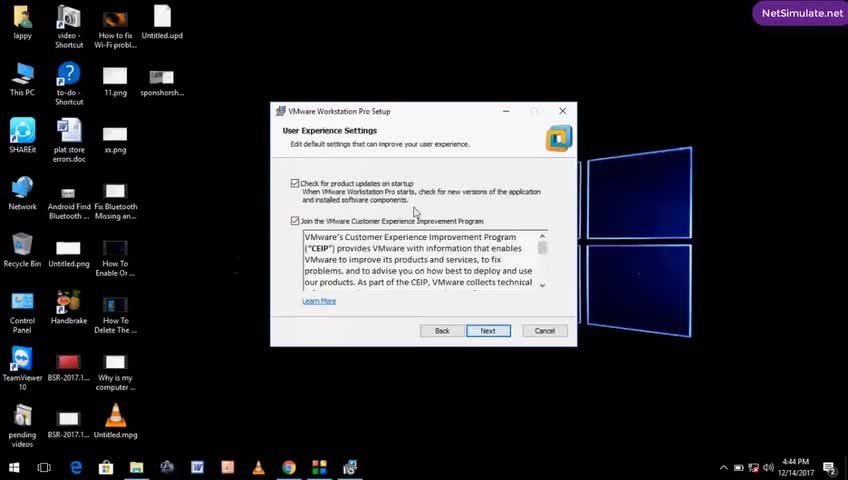
Task: Open the Windows Start menu
Action: pos(14,468)
